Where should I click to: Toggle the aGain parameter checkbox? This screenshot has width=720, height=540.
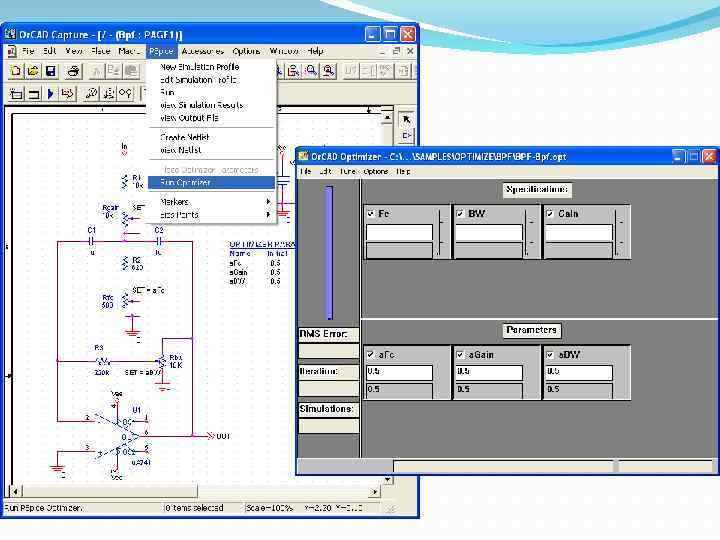460,354
